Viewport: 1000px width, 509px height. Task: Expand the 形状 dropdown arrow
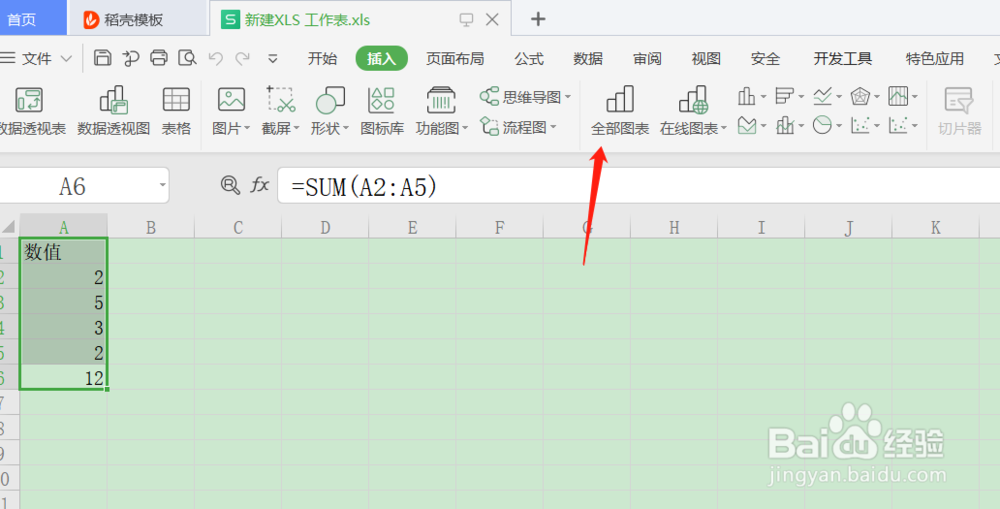[x=346, y=128]
